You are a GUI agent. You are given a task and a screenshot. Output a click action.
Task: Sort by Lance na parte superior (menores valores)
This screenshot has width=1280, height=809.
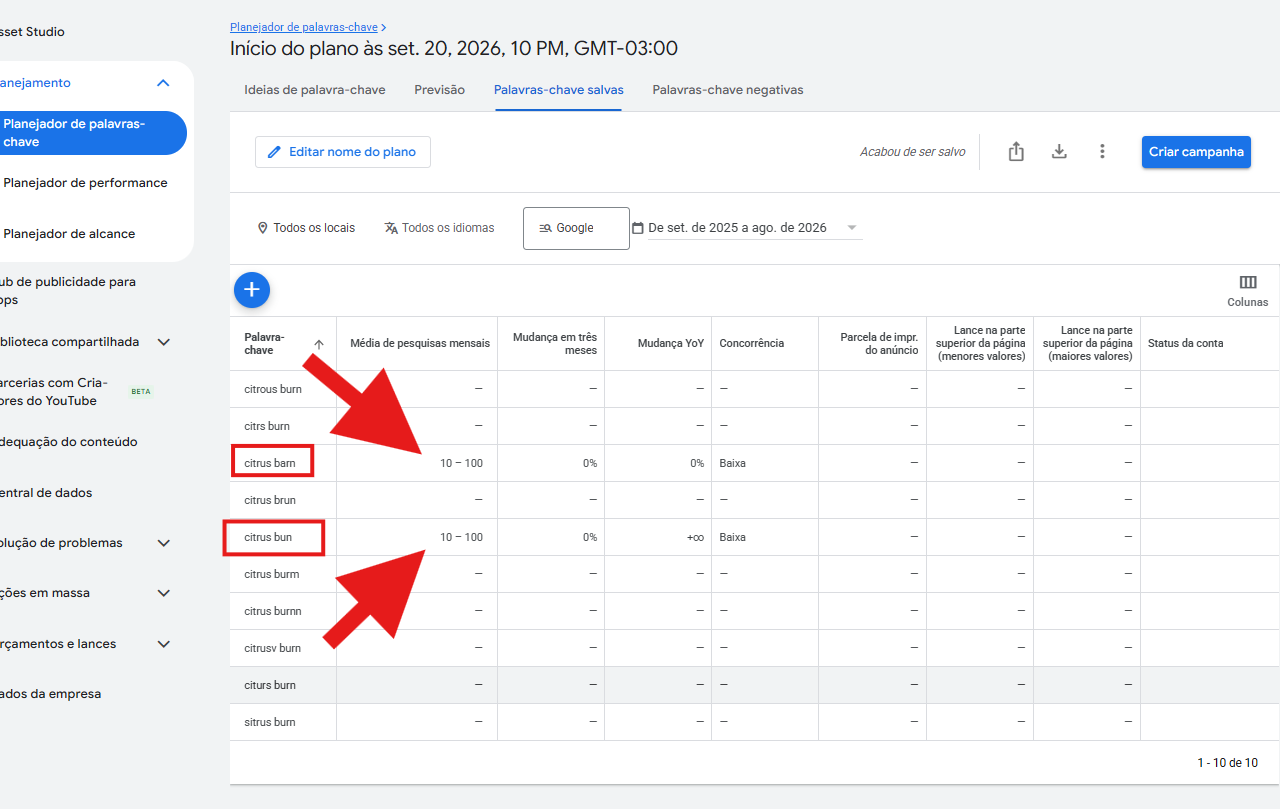click(980, 343)
